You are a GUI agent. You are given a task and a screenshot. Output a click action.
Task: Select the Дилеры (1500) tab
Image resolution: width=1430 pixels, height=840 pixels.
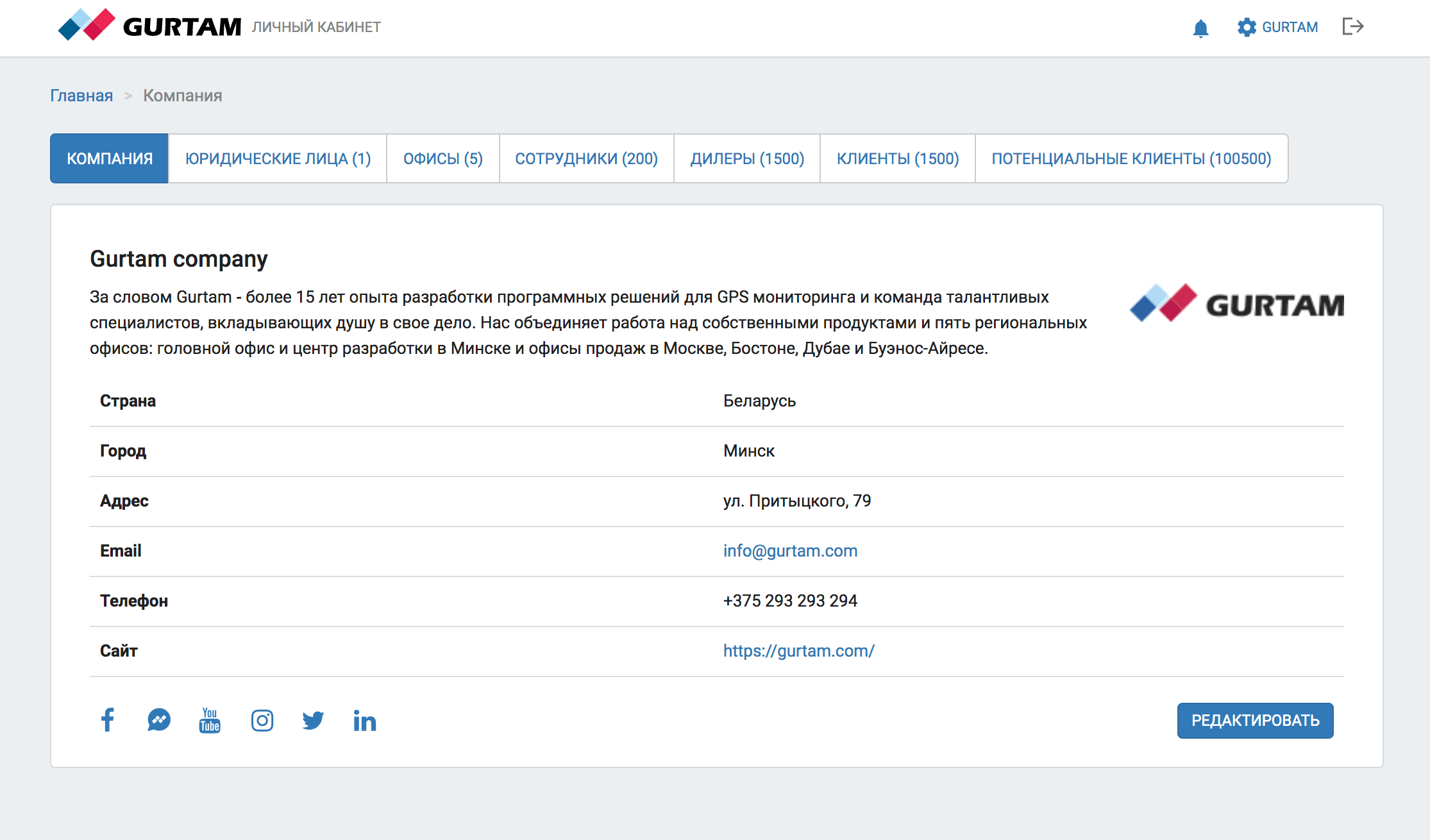[x=747, y=158]
